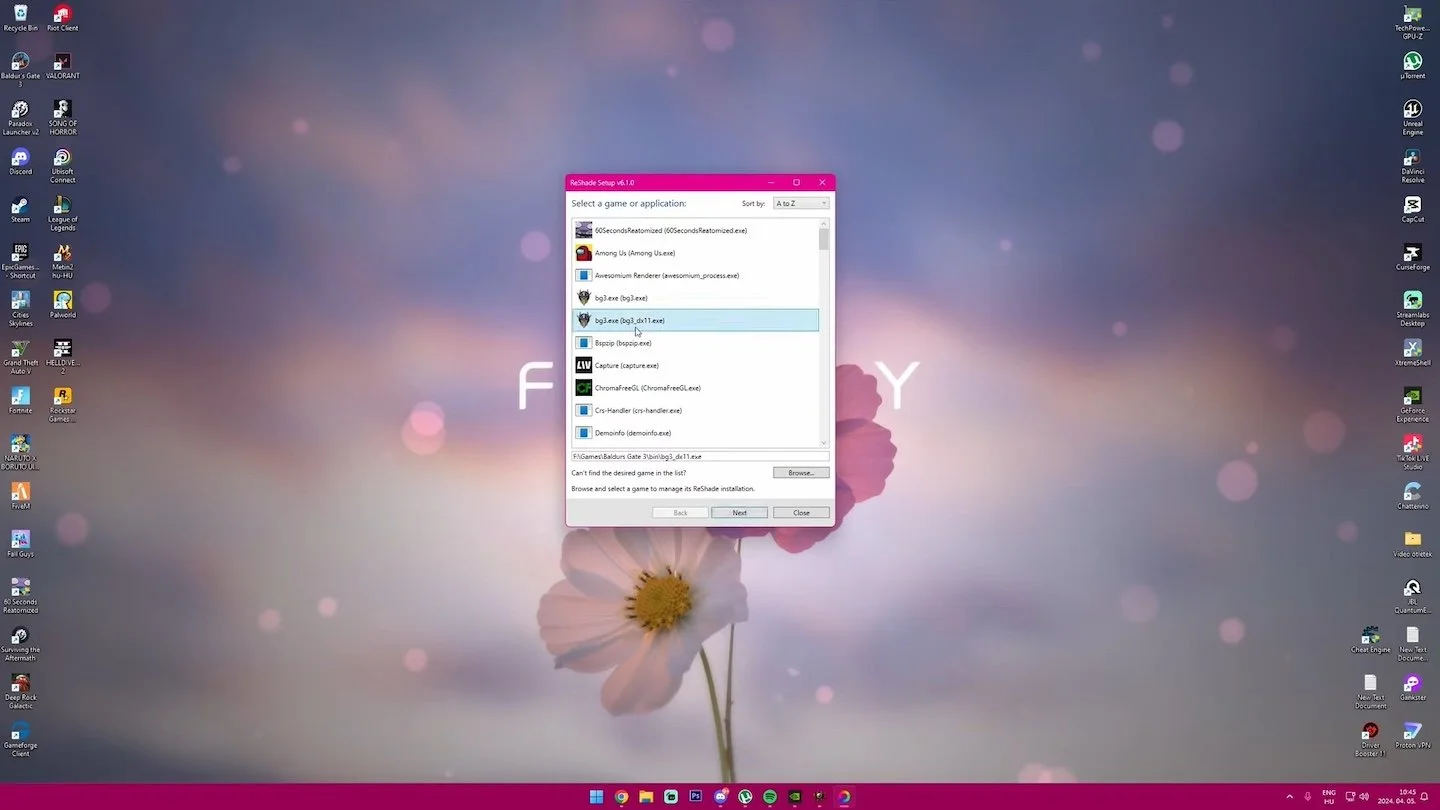Viewport: 1440px width, 810px height.
Task: Click the list scrollbar down arrow
Action: 824,443
